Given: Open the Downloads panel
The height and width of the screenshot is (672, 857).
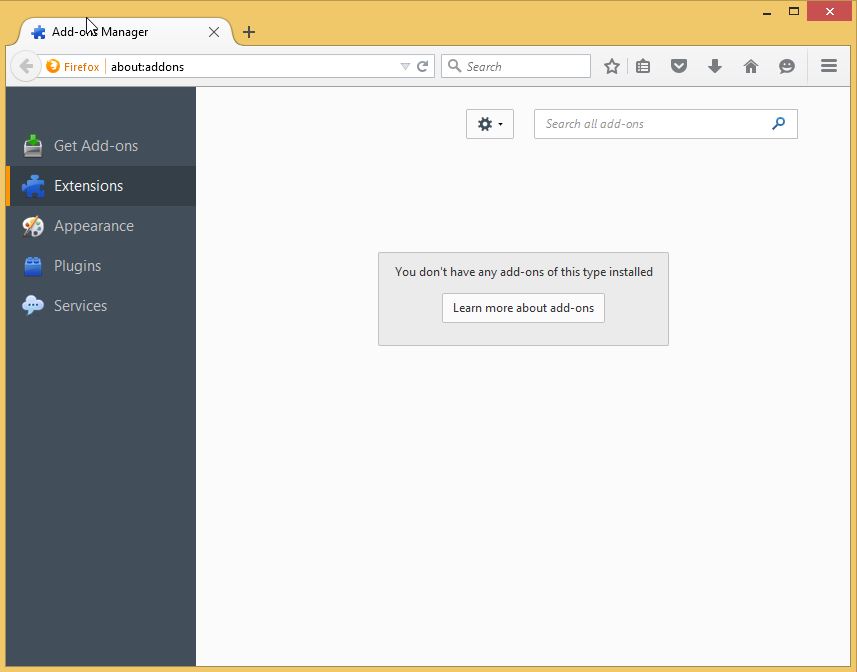Looking at the screenshot, I should pos(714,66).
